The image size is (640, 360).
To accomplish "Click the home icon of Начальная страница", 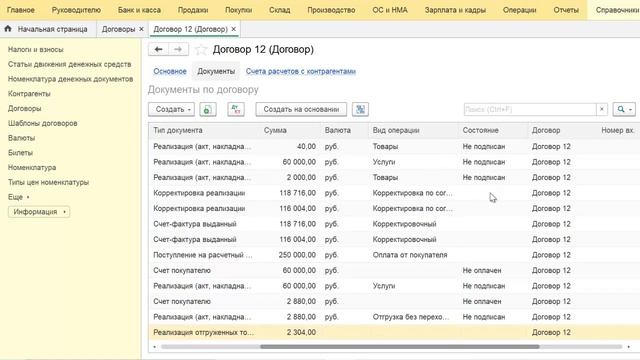I will coord(8,29).
